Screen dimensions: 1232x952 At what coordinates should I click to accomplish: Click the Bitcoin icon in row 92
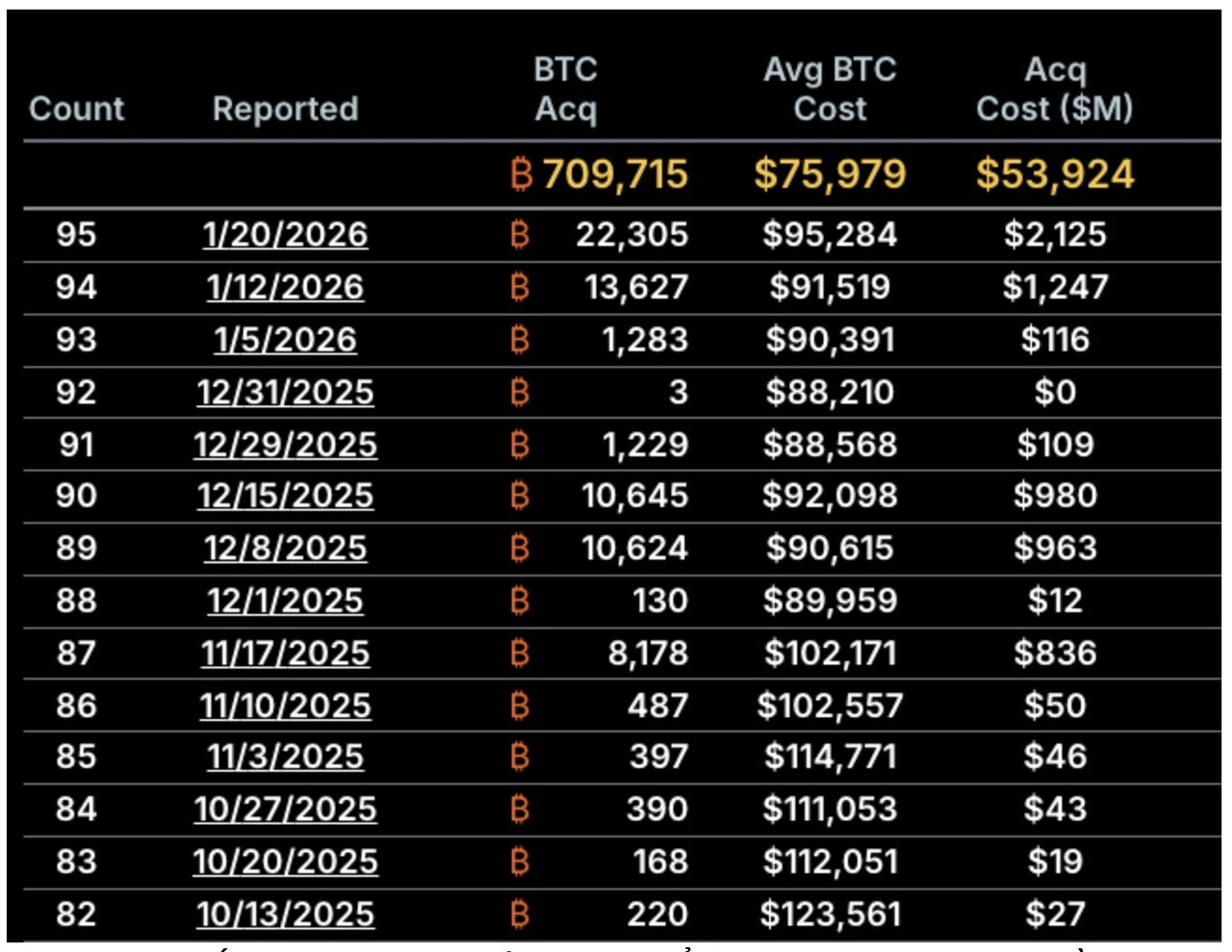(520, 392)
